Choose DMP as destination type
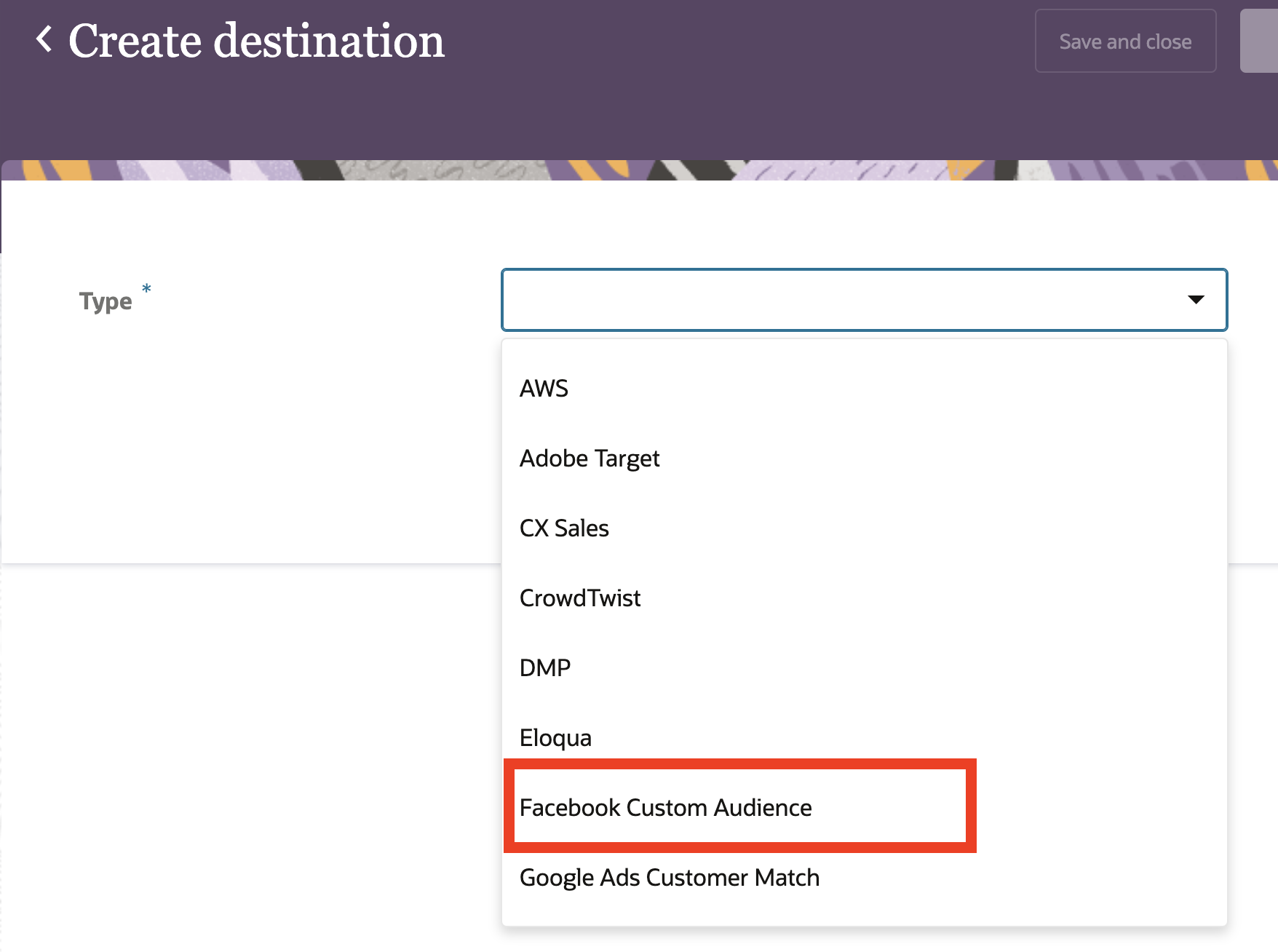 (x=864, y=668)
